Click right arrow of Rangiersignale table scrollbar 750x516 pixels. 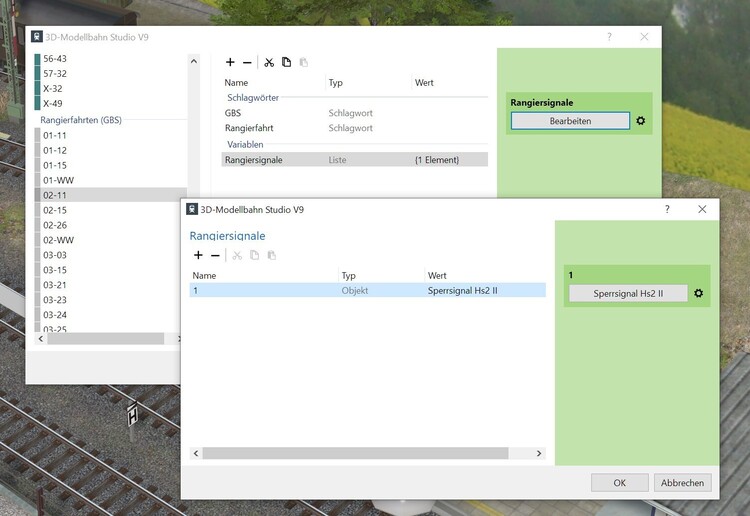tap(539, 453)
